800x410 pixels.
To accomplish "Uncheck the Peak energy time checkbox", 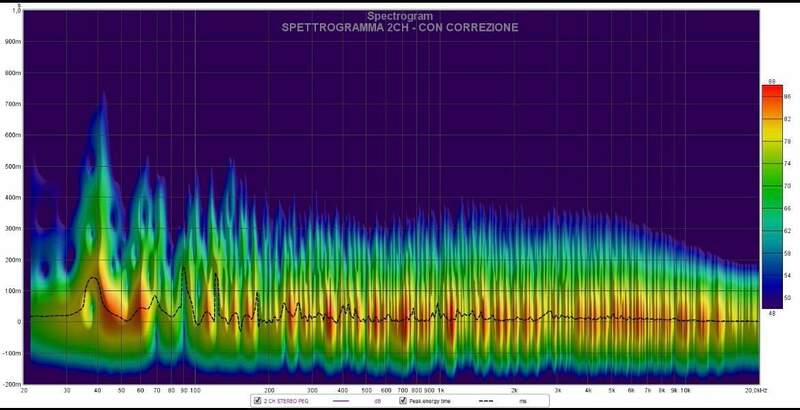I will point(403,401).
